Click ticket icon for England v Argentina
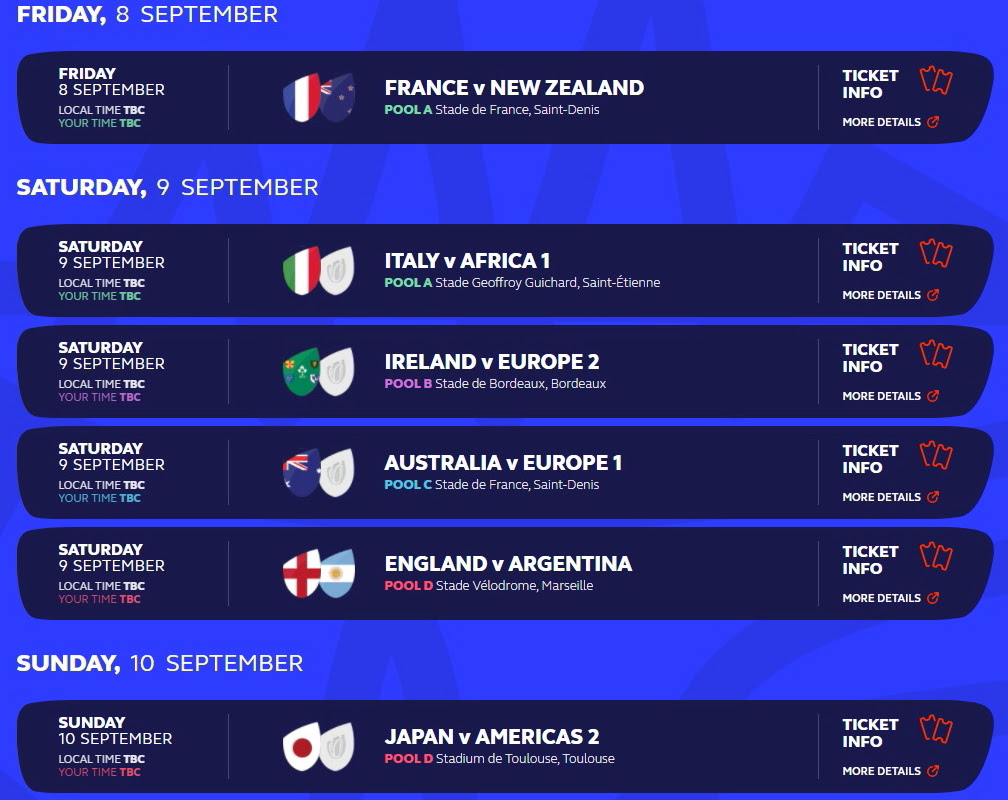The height and width of the screenshot is (800, 1008). [936, 556]
